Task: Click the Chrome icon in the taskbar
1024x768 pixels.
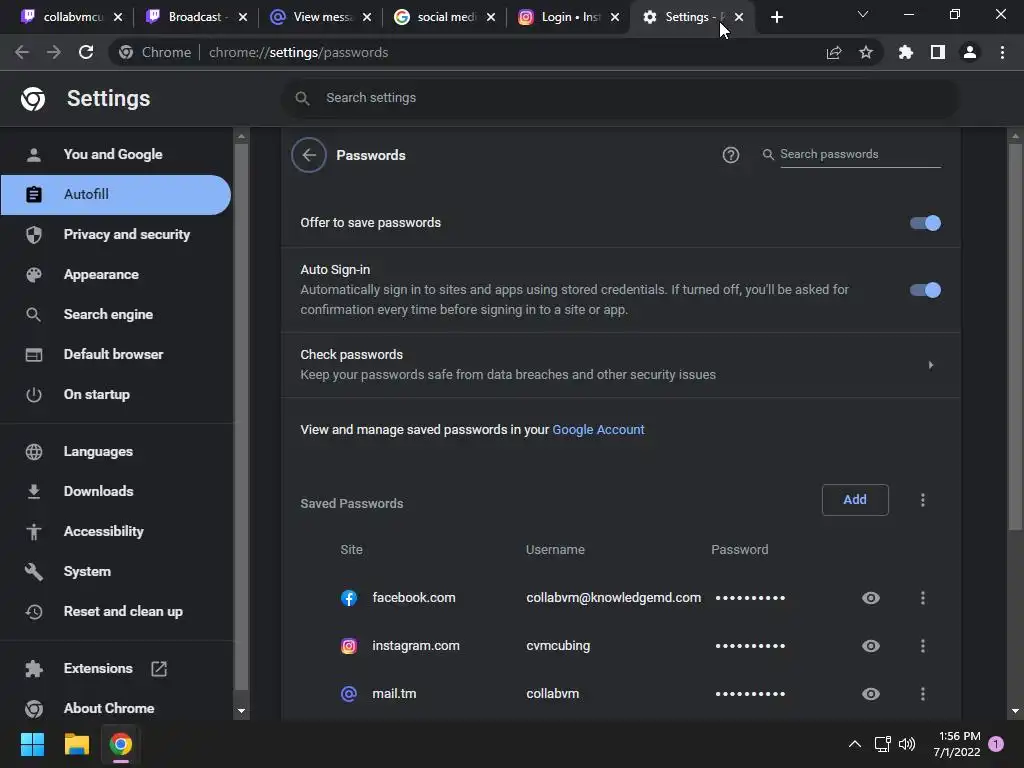Action: (121, 744)
